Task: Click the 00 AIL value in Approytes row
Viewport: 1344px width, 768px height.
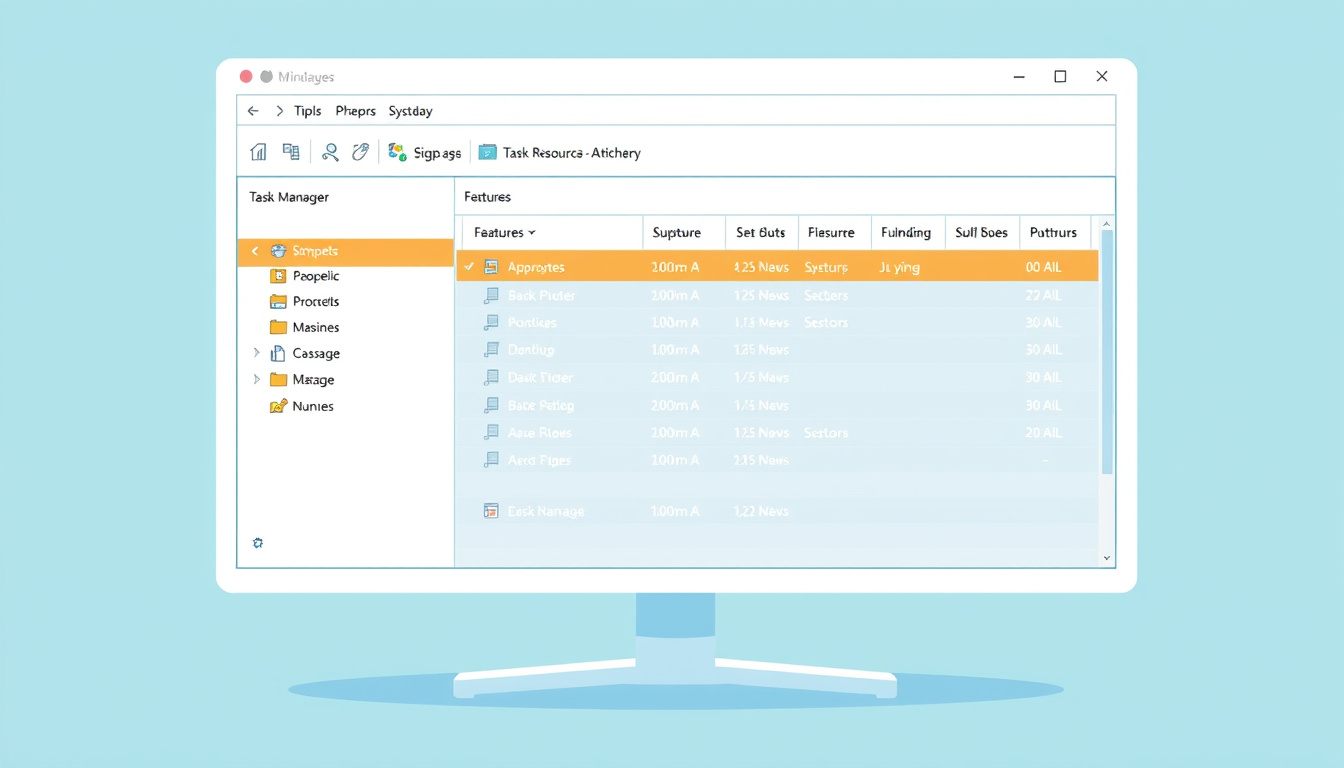Action: 1043,267
